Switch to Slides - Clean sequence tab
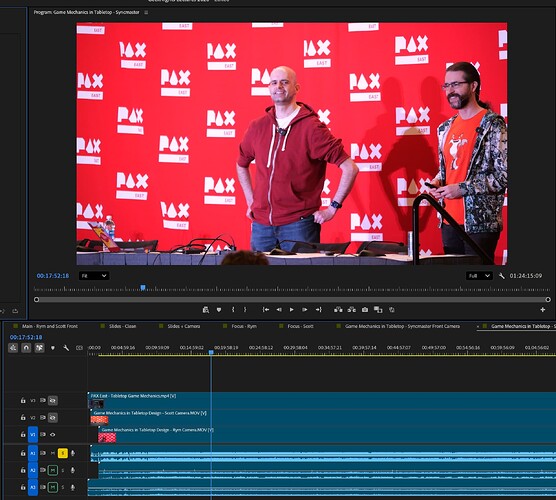556x500 pixels. pos(123,326)
